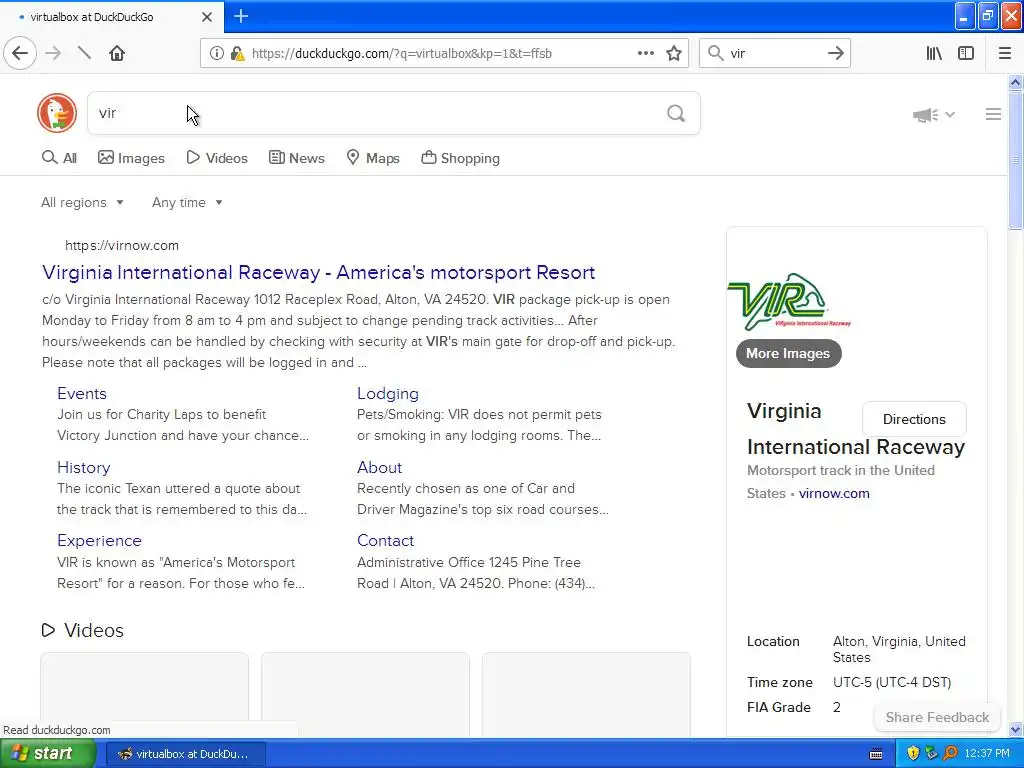Viewport: 1024px width, 768px height.
Task: Open the About sitelink
Action: (379, 468)
